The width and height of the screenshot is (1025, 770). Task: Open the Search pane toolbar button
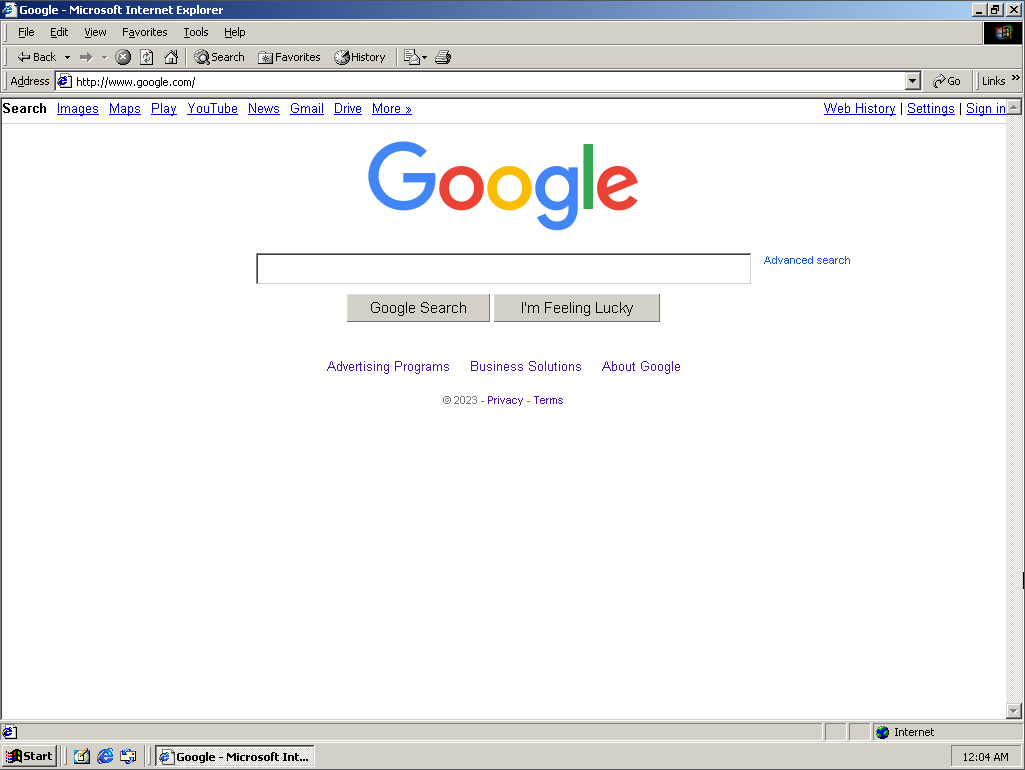pyautogui.click(x=219, y=57)
